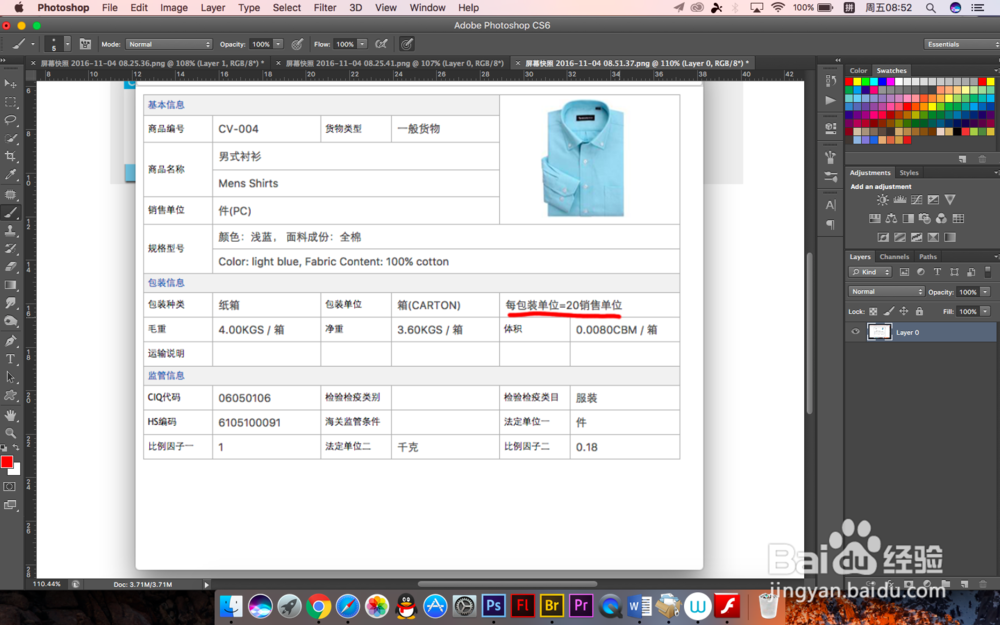Open Layers panel Opacity dropdown arrow
The width and height of the screenshot is (1000, 625).
pyautogui.click(x=985, y=291)
